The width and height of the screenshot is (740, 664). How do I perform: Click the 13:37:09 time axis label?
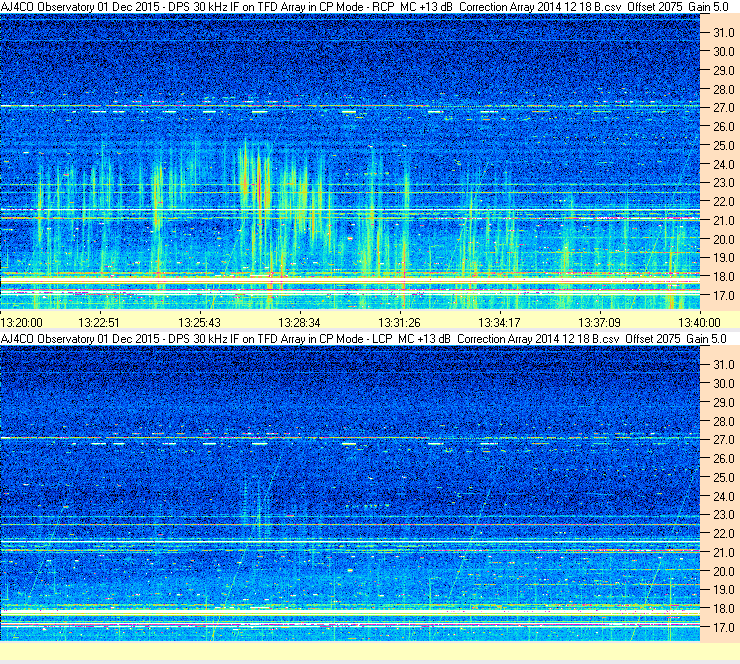pyautogui.click(x=599, y=323)
